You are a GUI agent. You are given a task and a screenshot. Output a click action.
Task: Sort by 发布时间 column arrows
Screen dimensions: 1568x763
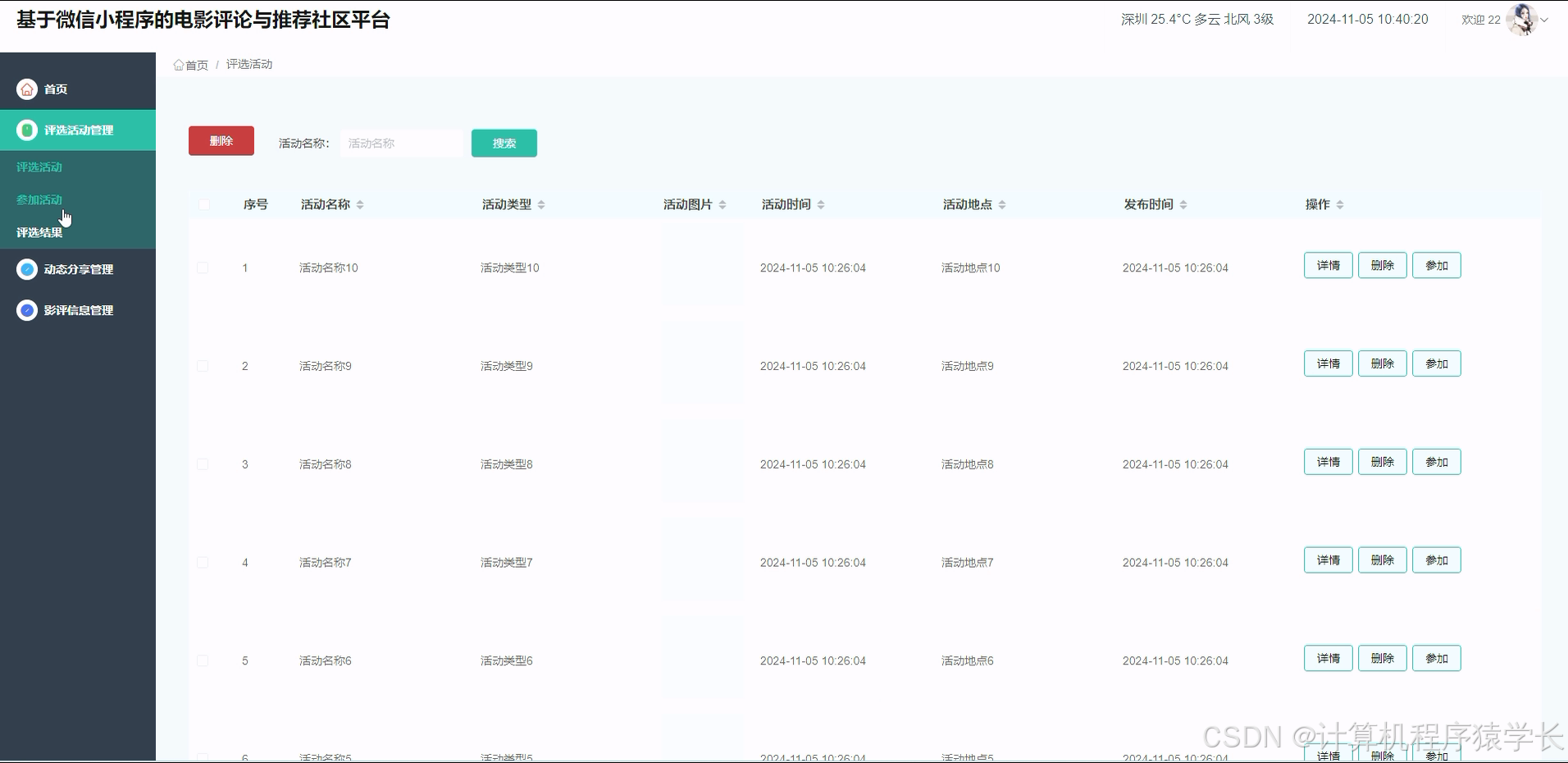pos(1183,204)
